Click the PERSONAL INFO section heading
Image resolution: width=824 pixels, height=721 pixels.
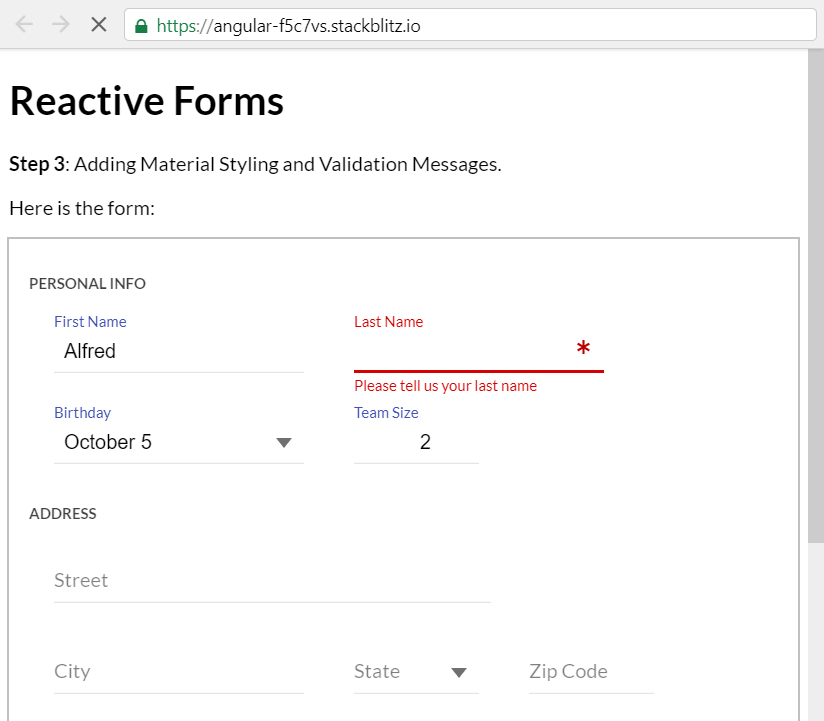pos(87,284)
